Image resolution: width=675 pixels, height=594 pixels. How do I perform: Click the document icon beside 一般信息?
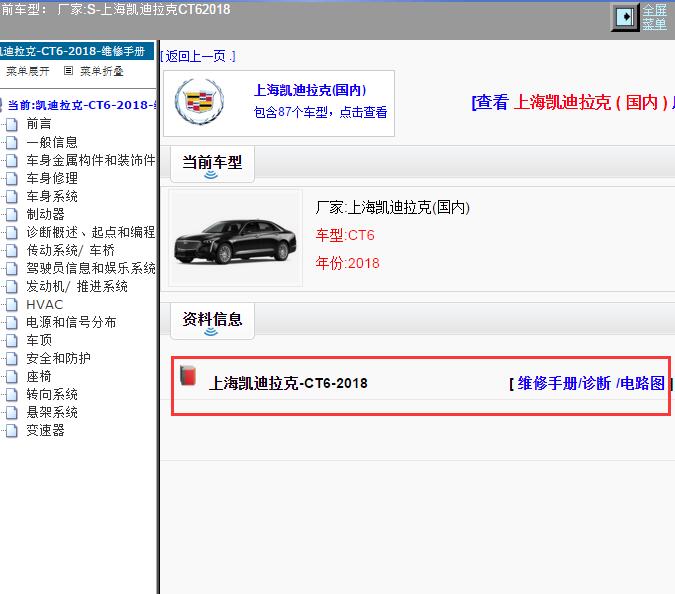(x=12, y=142)
